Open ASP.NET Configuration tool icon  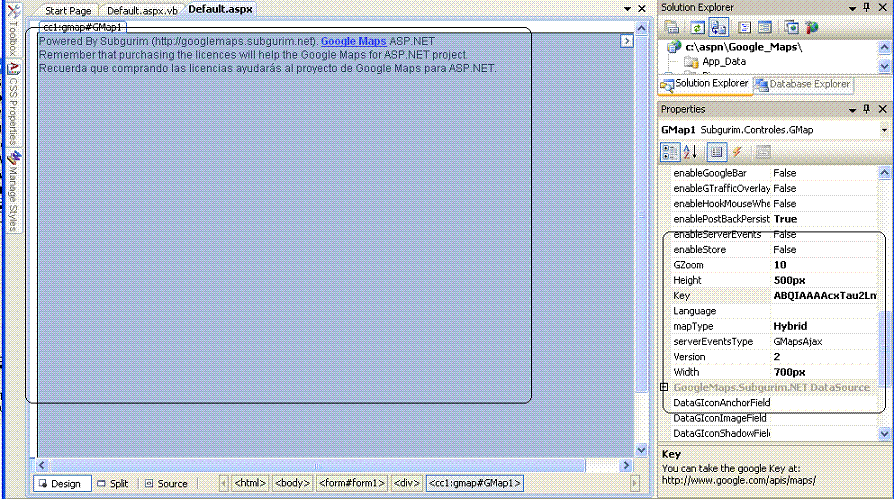coord(812,27)
